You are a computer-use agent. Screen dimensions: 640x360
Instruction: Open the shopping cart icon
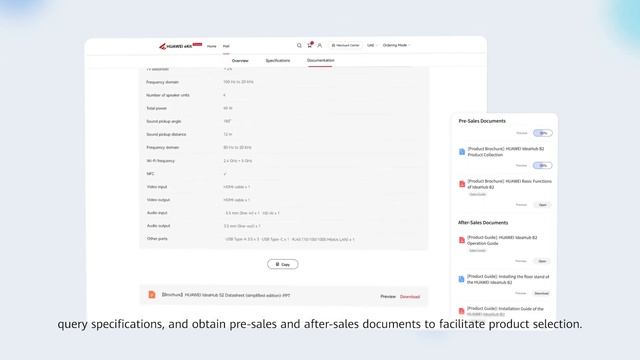[x=310, y=45]
